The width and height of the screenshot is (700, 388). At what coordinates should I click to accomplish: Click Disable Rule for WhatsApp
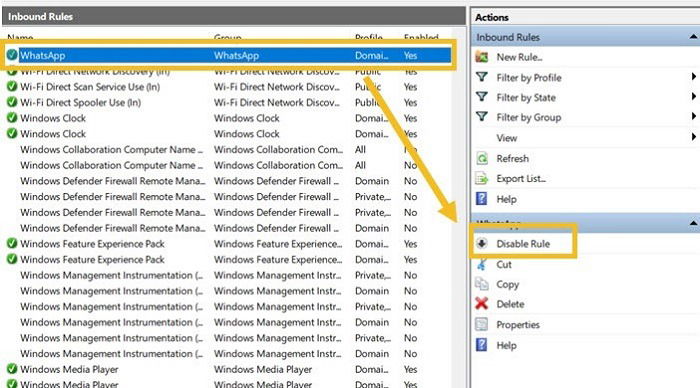pos(523,244)
